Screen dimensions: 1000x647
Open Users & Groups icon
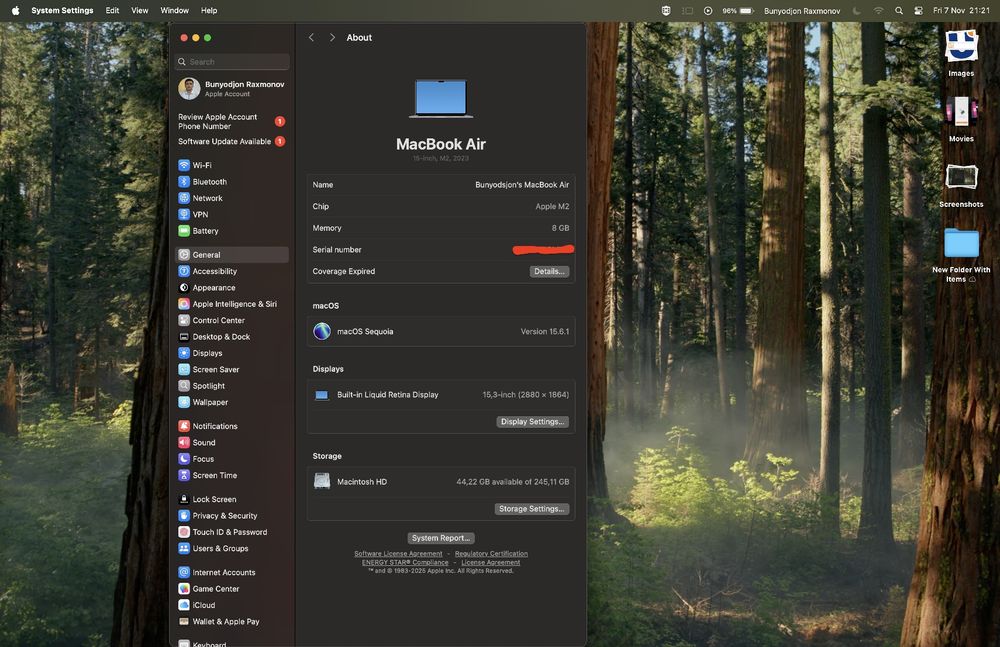tap(184, 549)
